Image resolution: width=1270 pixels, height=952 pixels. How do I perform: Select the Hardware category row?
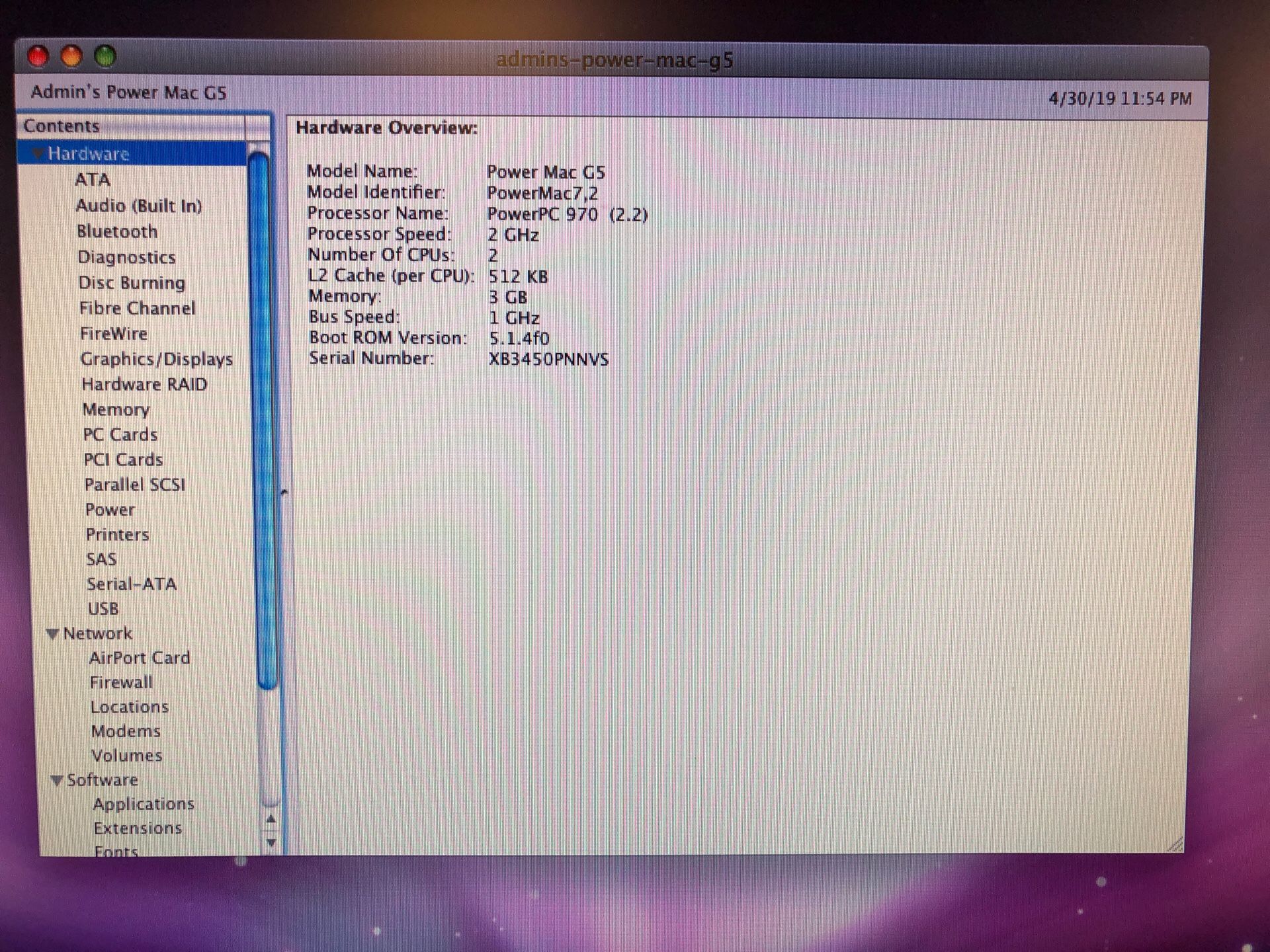(132, 154)
